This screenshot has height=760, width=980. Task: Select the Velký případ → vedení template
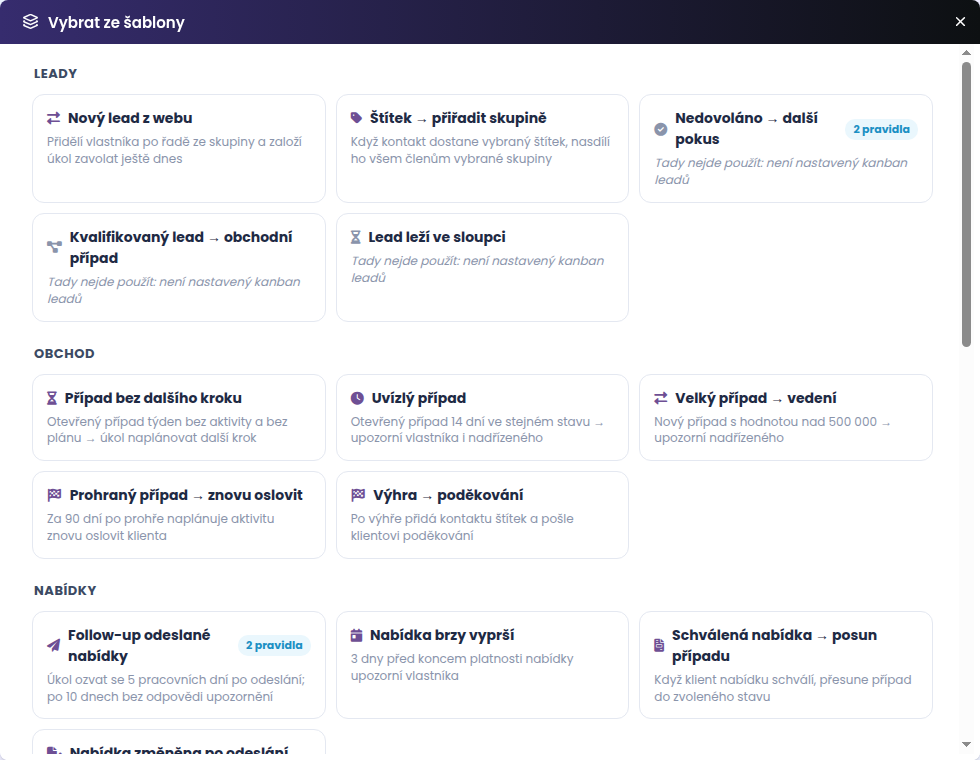pos(786,418)
